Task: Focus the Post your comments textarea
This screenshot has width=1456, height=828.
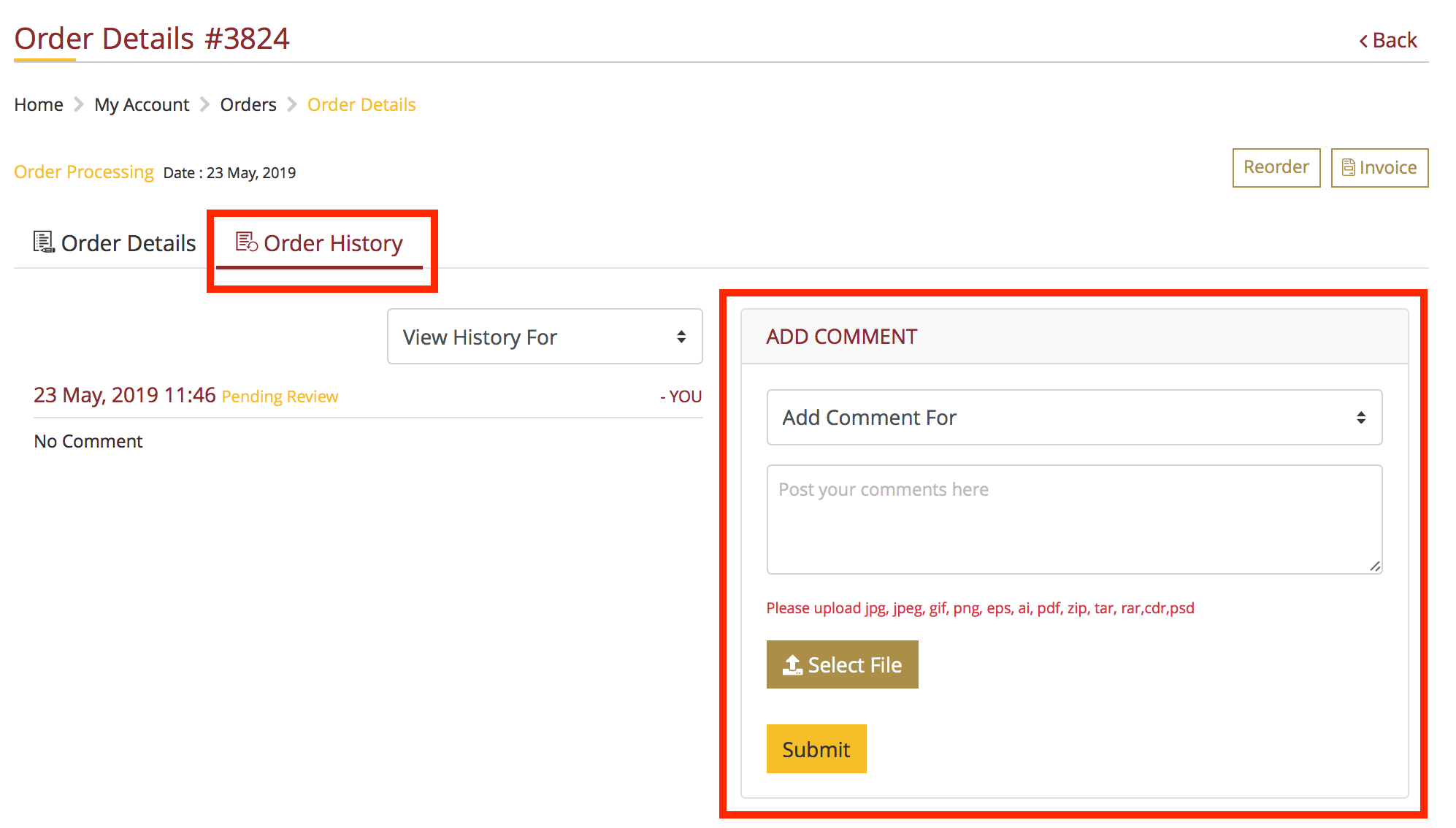Action: (1073, 519)
